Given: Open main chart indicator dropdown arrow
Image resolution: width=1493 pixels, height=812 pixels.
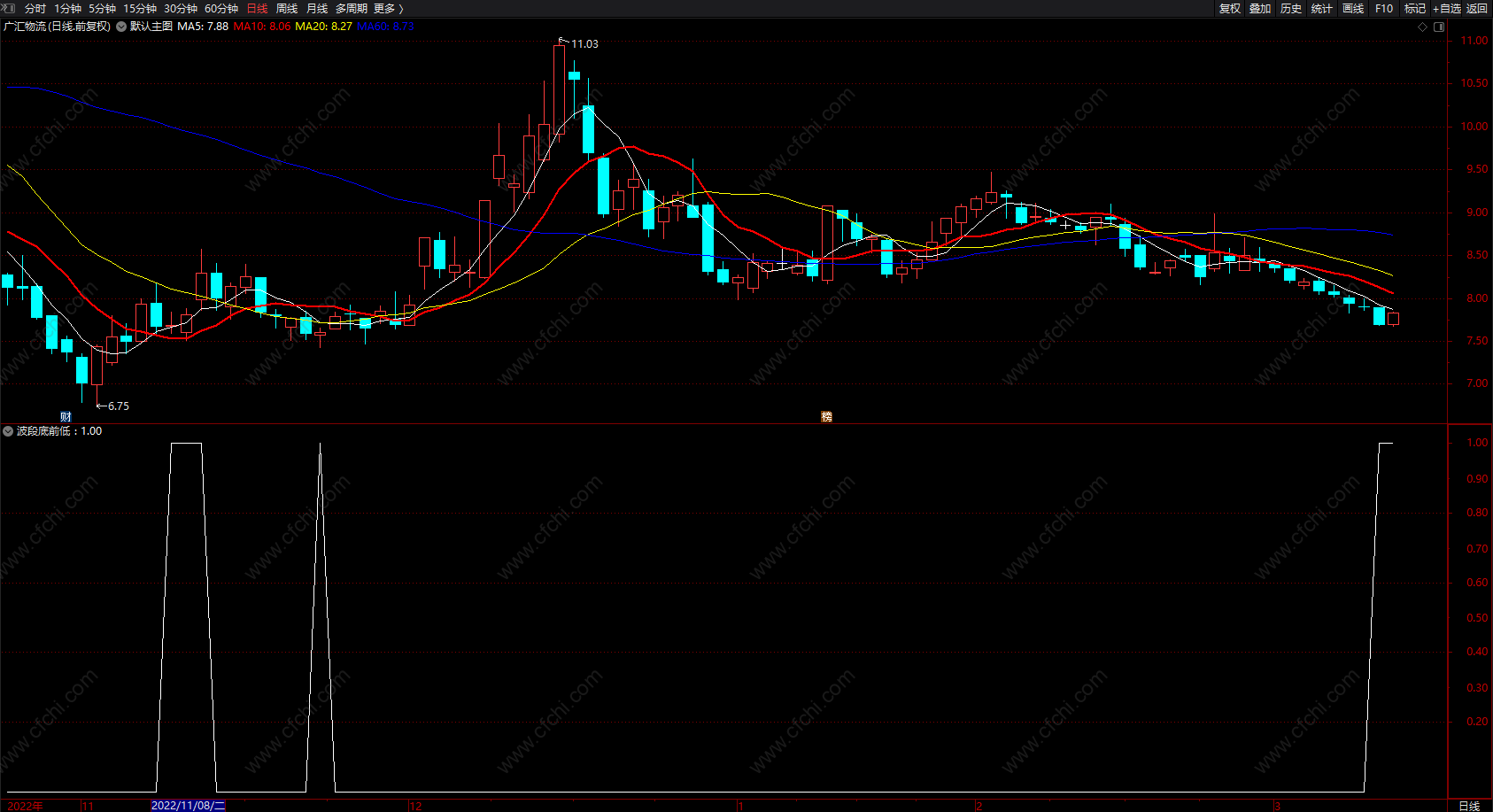Looking at the screenshot, I should click(x=121, y=27).
